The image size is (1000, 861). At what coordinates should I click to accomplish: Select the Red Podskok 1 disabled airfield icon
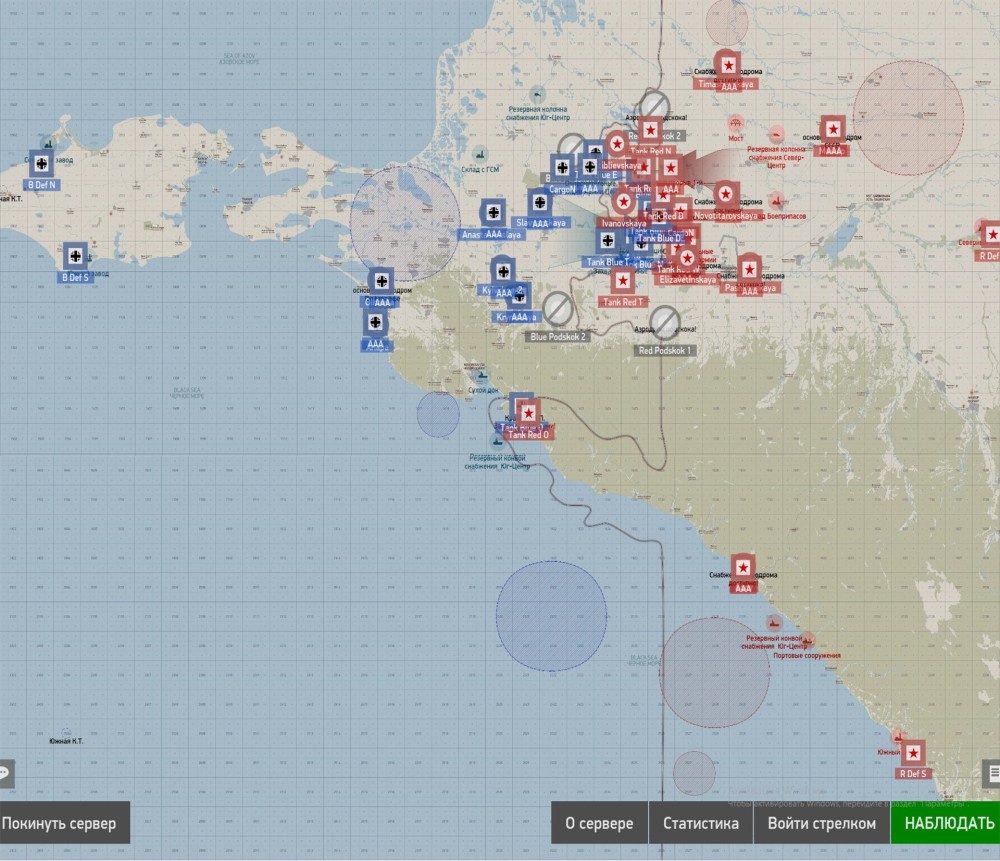click(x=665, y=322)
